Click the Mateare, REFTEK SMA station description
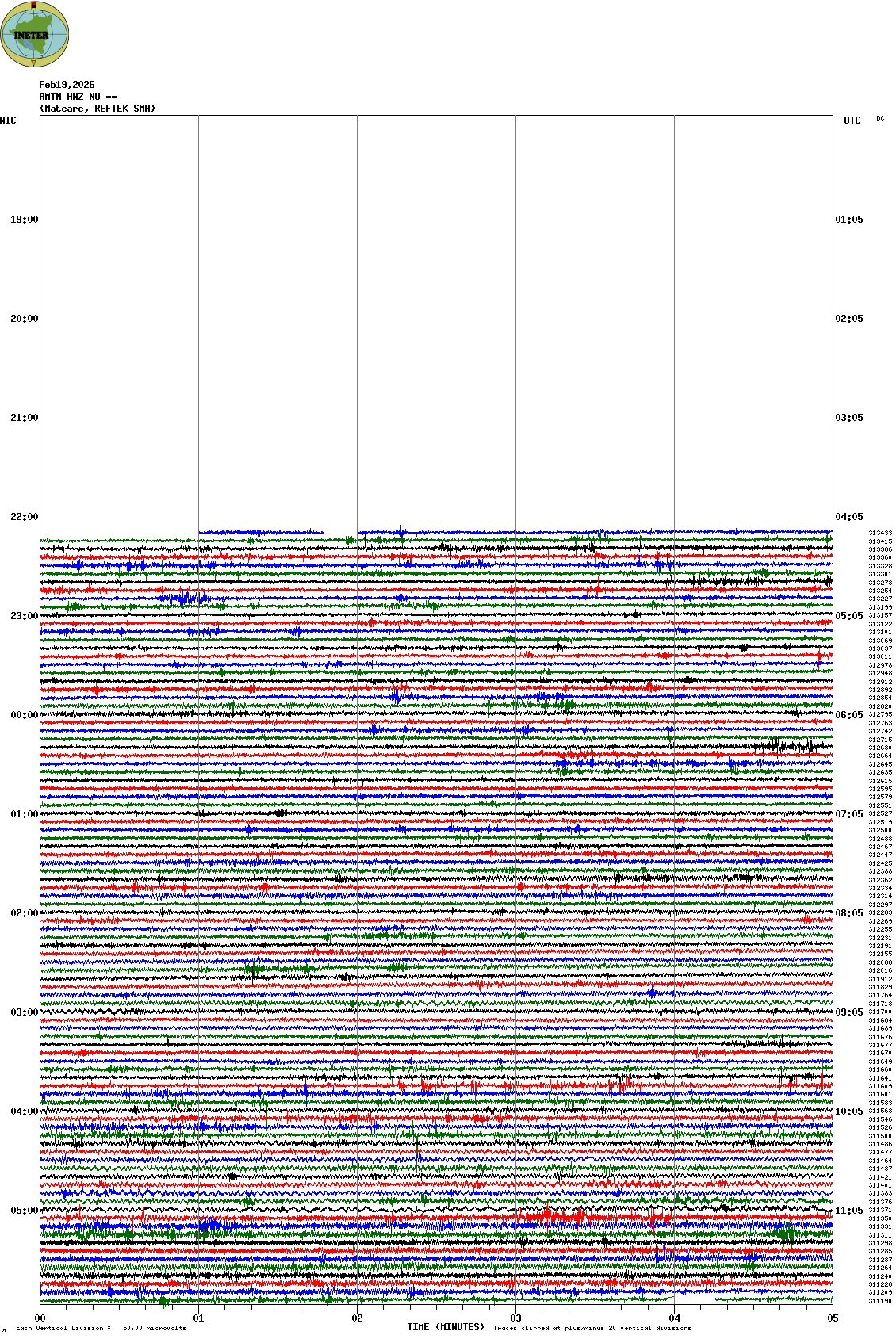Viewport: 896px width, 1339px height. [98, 109]
